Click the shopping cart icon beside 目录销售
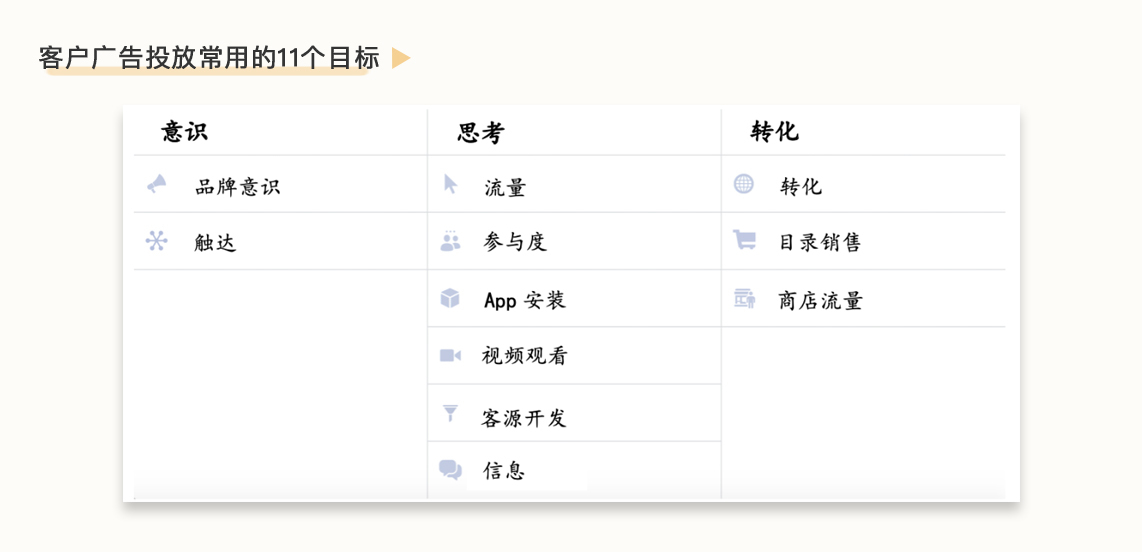Screen dimensions: 1142x552 (744, 240)
